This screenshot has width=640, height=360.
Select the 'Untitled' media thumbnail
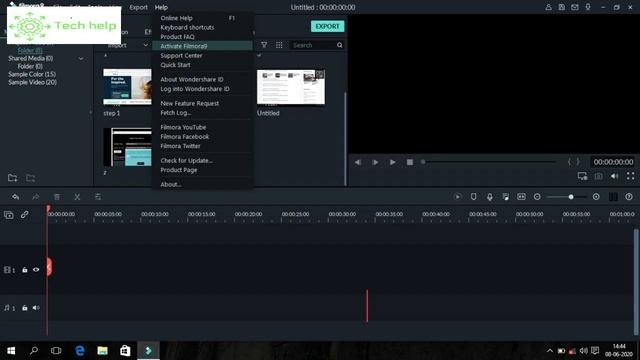(291, 87)
